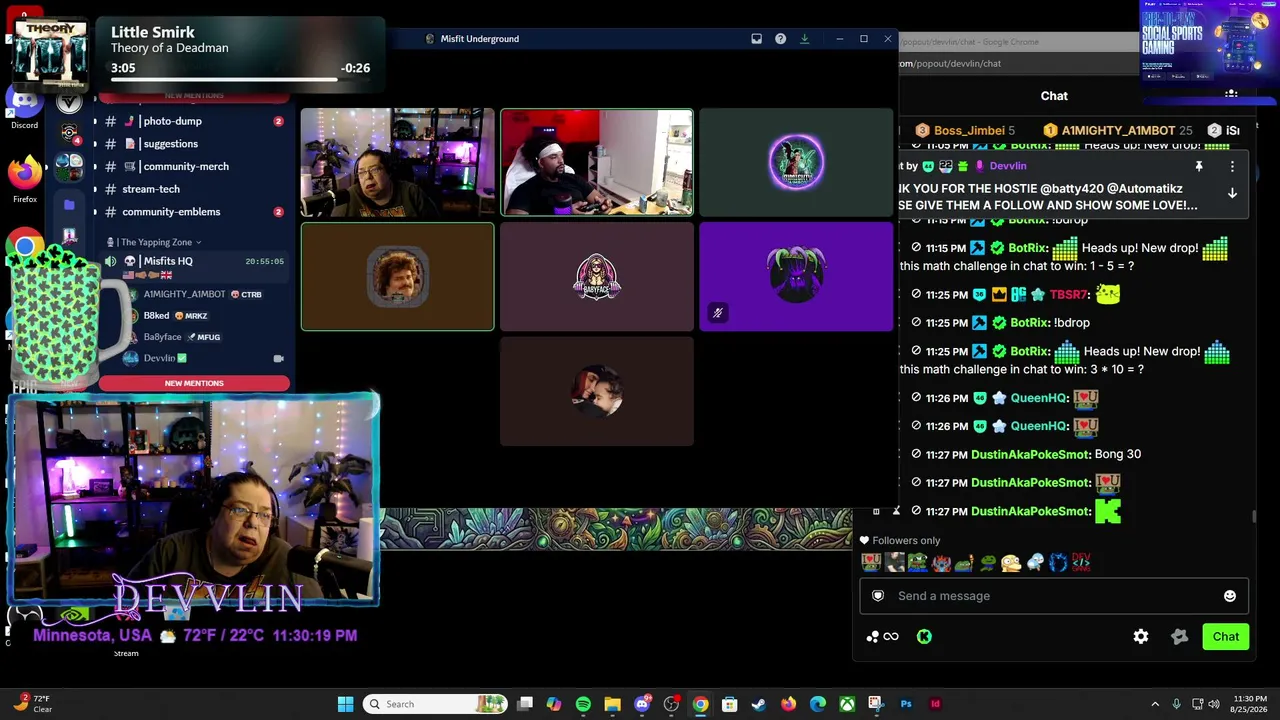Click the muted microphone icon on purple tile

(x=717, y=313)
